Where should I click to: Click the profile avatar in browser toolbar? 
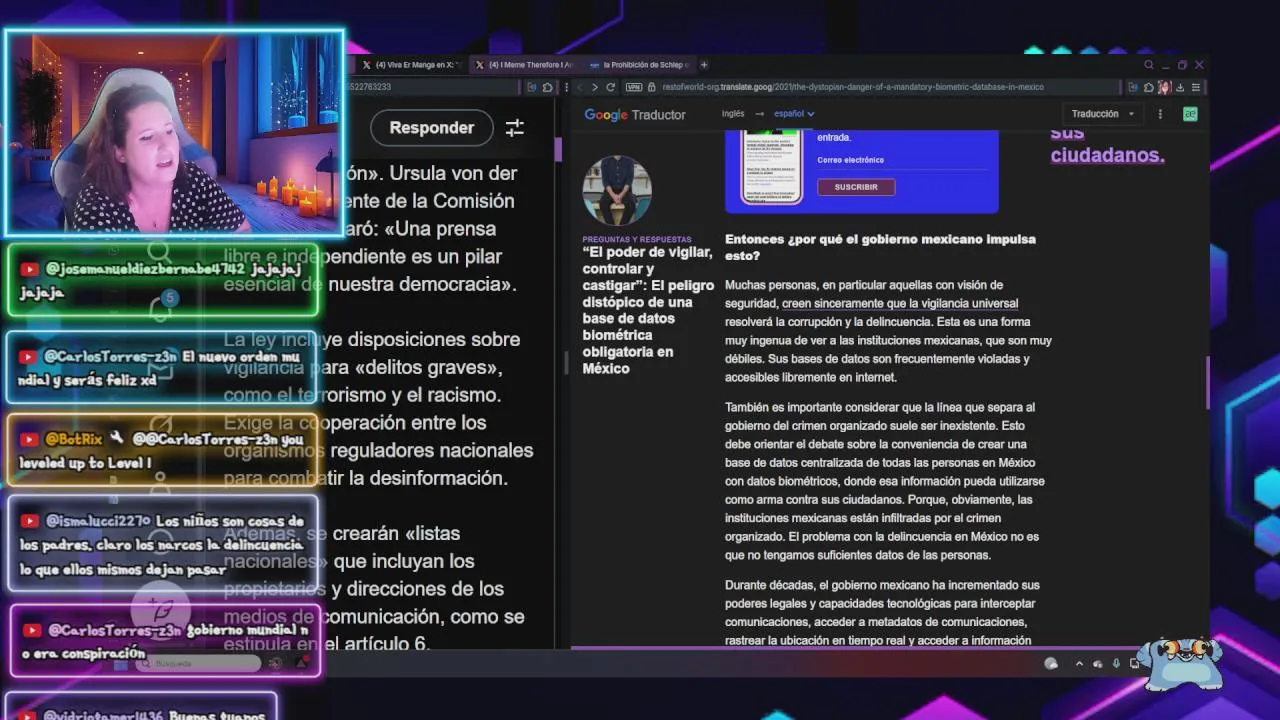click(1165, 87)
